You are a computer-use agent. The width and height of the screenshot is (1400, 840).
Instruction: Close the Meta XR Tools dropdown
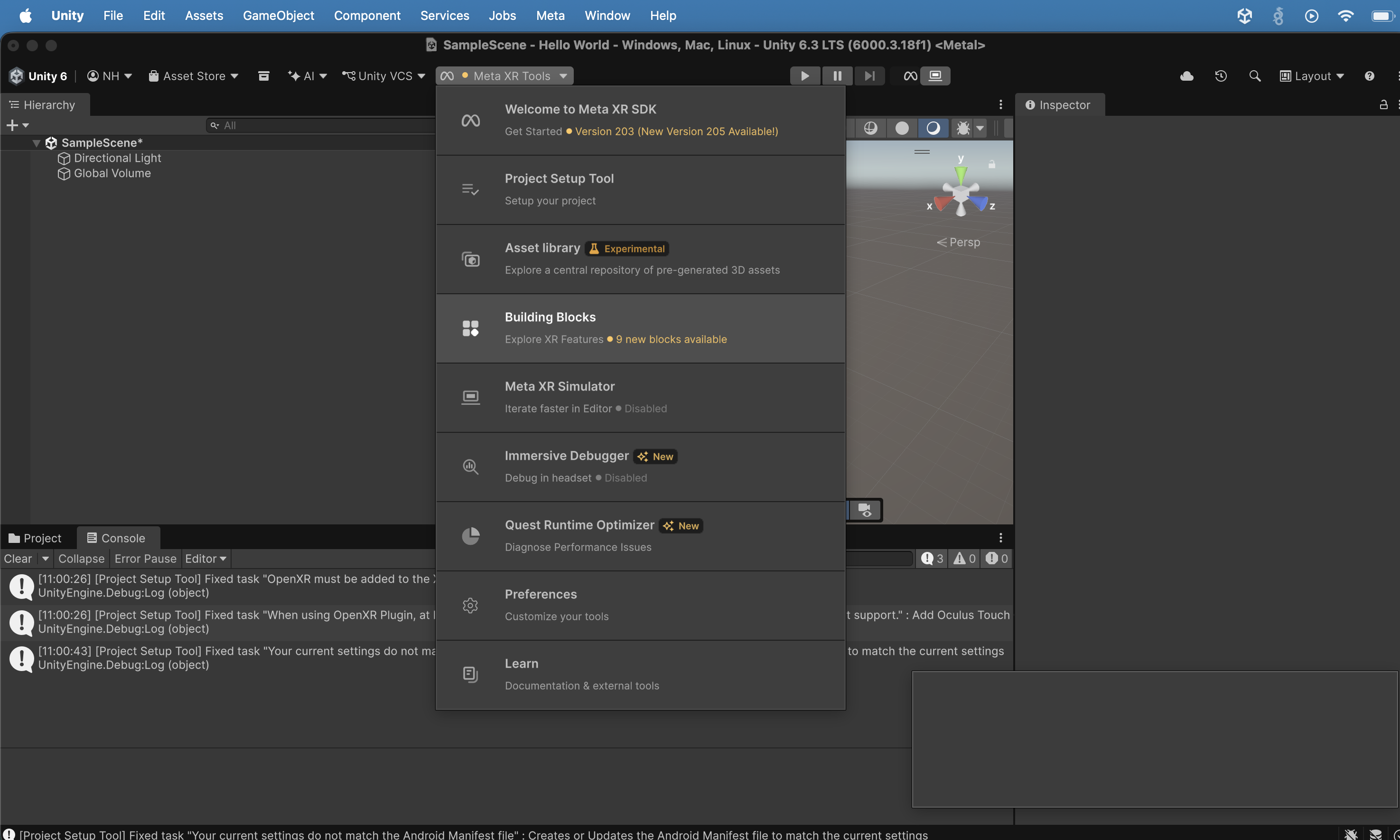(x=504, y=76)
